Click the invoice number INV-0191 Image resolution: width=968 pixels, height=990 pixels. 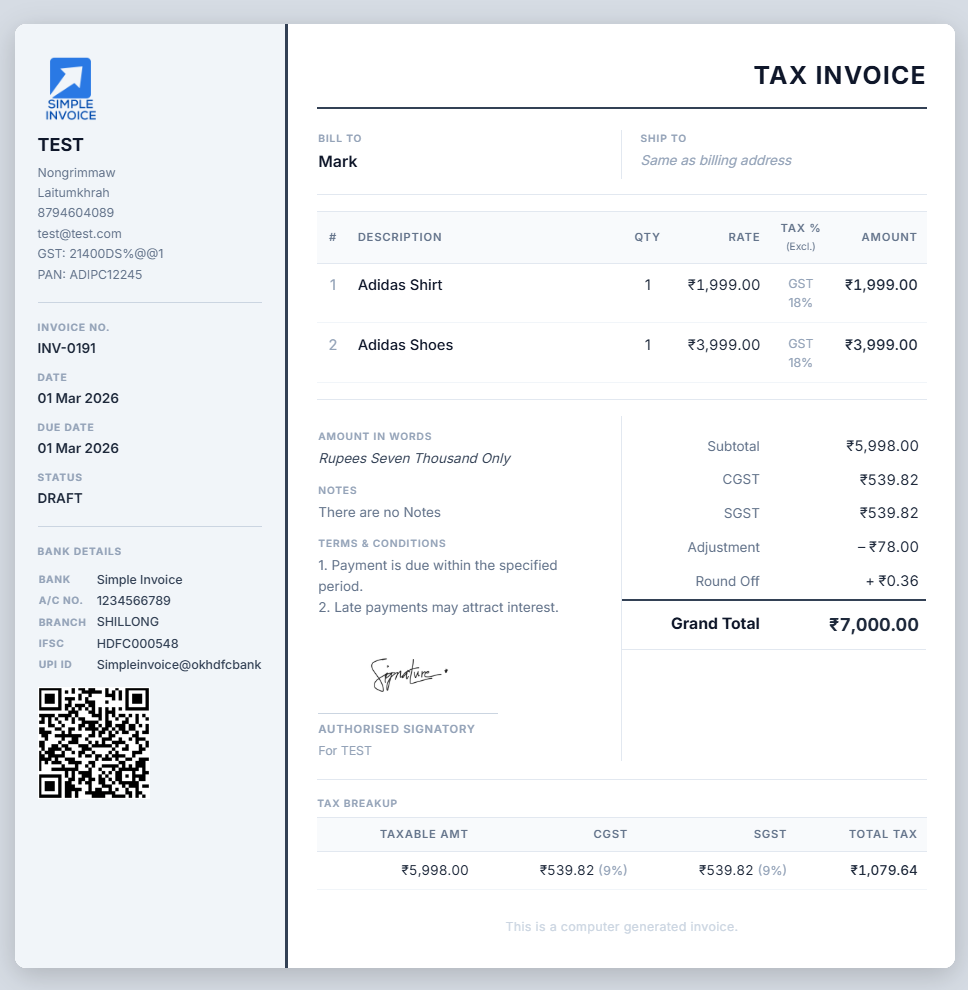(x=67, y=348)
